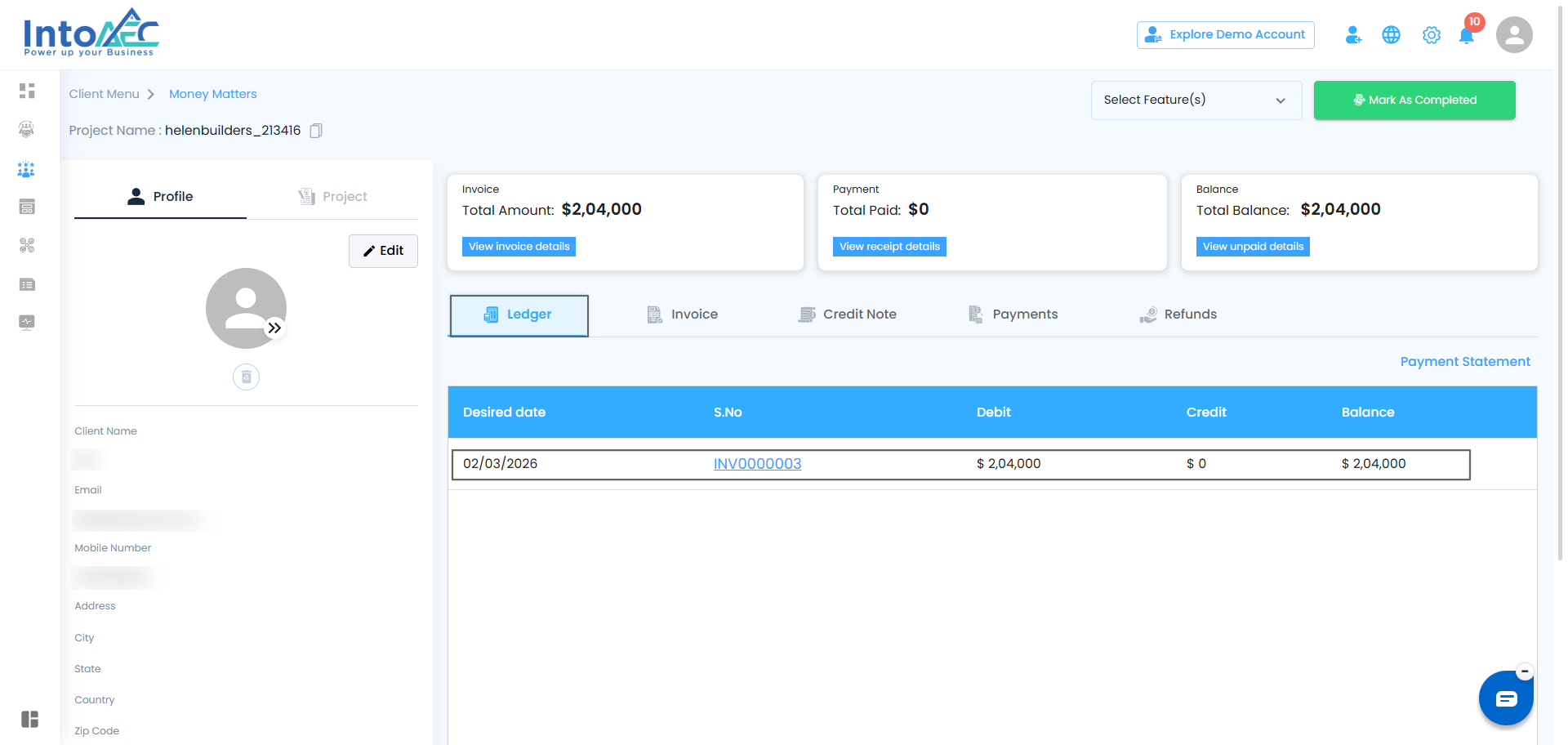Click View unpaid details
The width and height of the screenshot is (1568, 745).
pos(1253,247)
